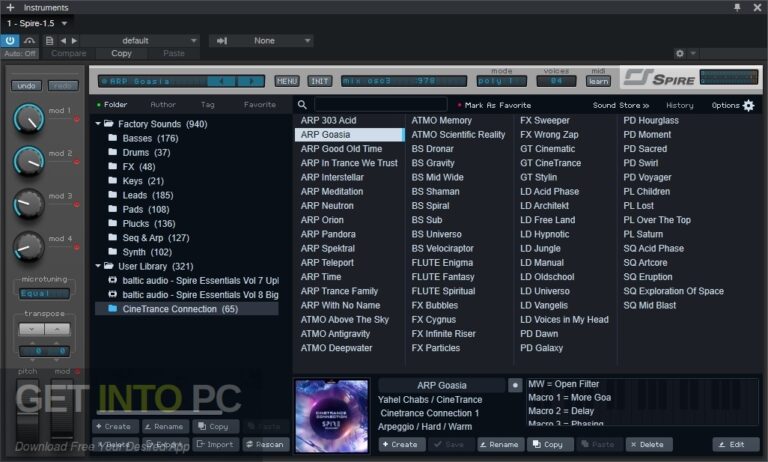Select previous preset in Spire display

click(221, 81)
